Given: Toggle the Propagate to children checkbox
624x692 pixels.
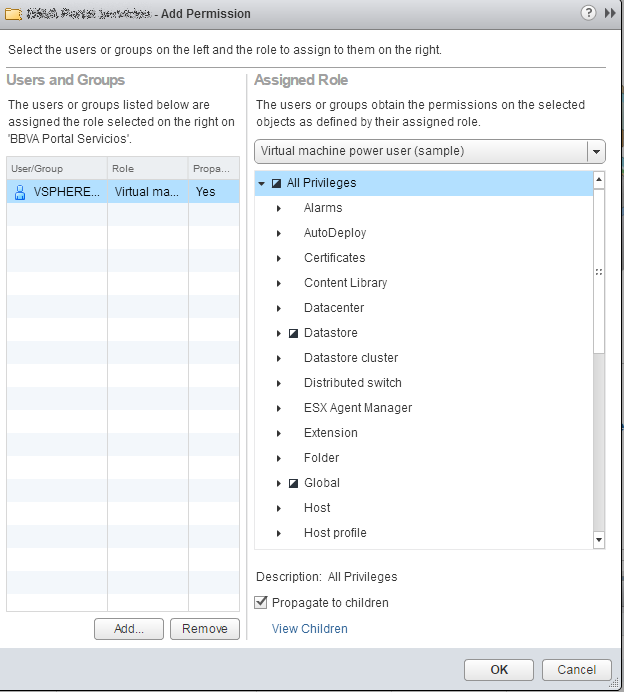Looking at the screenshot, I should [262, 603].
